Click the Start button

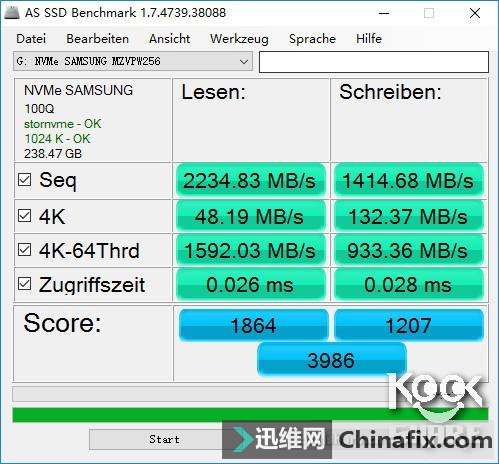(164, 439)
